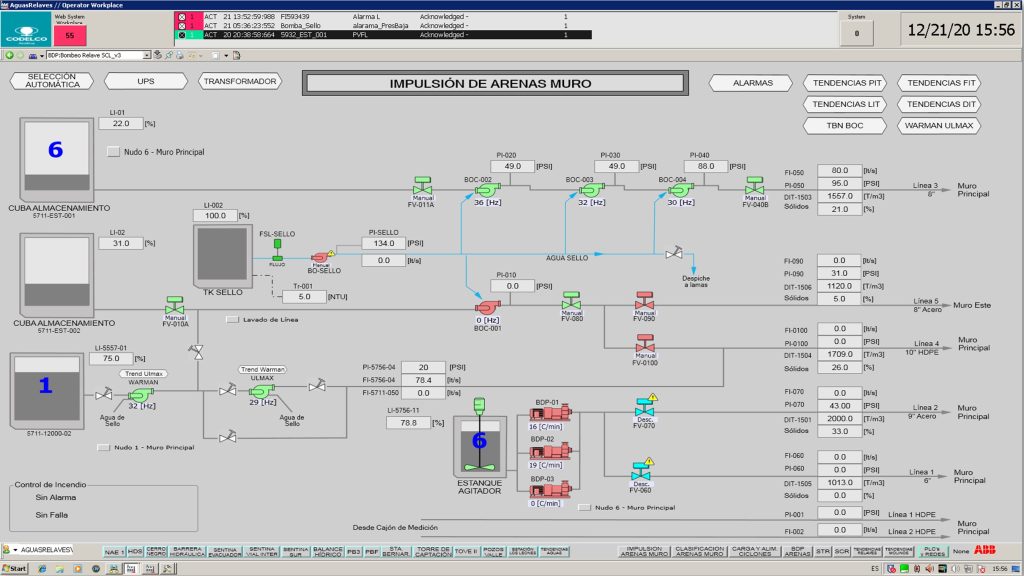
Task: Toggle Nudo 1 - Muro Principal checkbox
Action: point(102,447)
